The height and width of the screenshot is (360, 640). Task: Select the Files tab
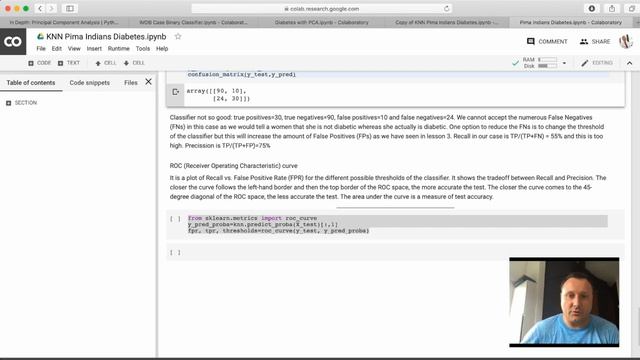pos(131,82)
